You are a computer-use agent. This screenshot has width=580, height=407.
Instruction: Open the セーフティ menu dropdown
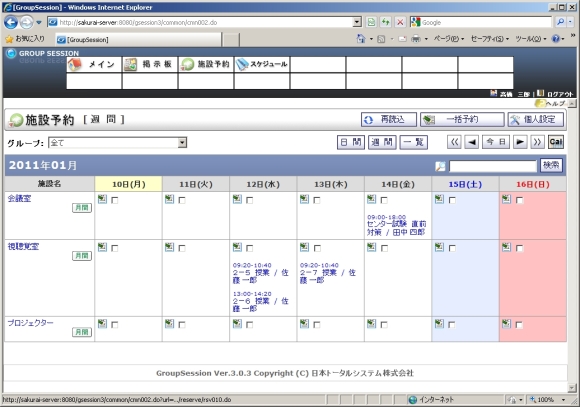[490, 38]
